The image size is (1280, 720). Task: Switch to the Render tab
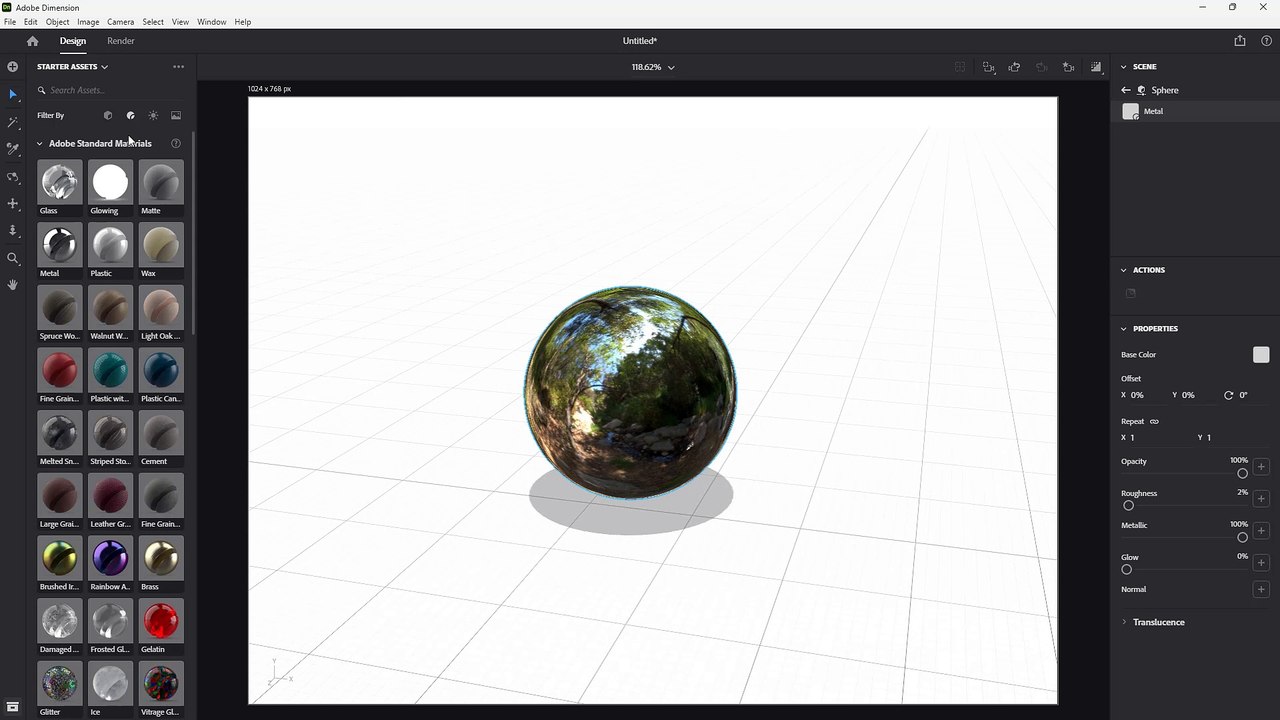[121, 41]
